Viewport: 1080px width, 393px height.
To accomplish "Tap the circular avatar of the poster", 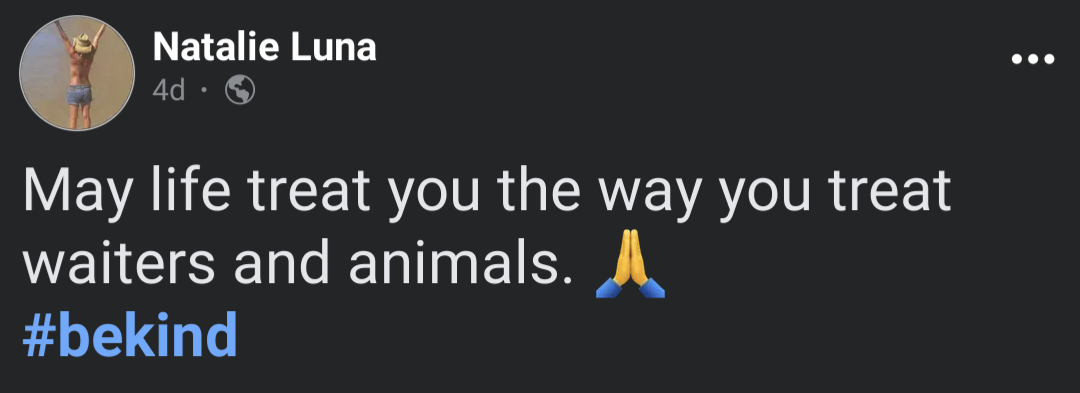I will click(x=76, y=73).
